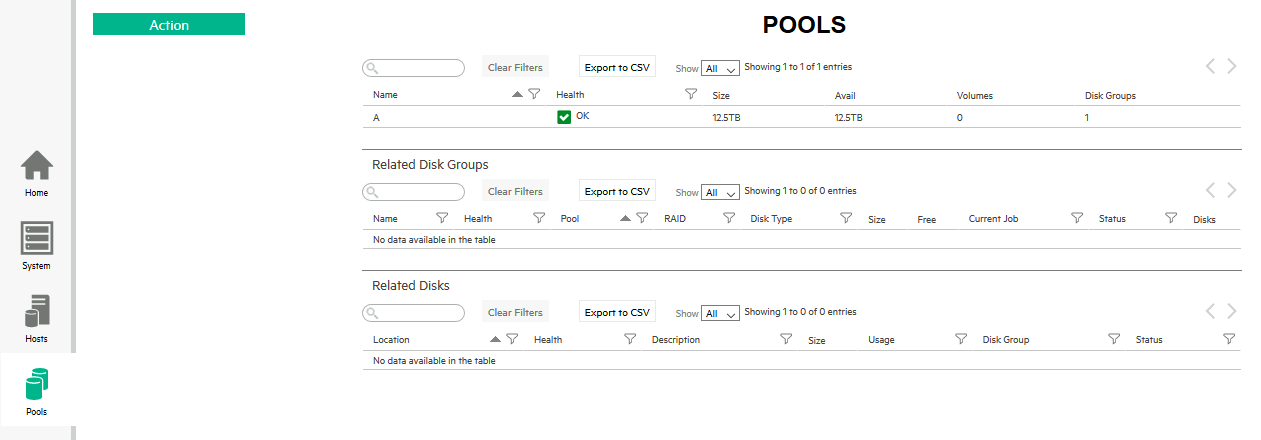Viewport: 1261px width, 440px height.
Task: Open Show entries dropdown for Pools table
Action: click(x=720, y=69)
